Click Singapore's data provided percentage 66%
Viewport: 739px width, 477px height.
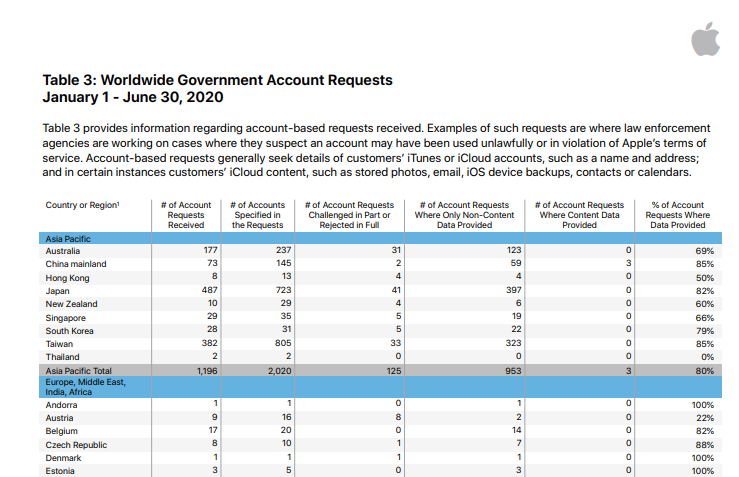point(705,318)
